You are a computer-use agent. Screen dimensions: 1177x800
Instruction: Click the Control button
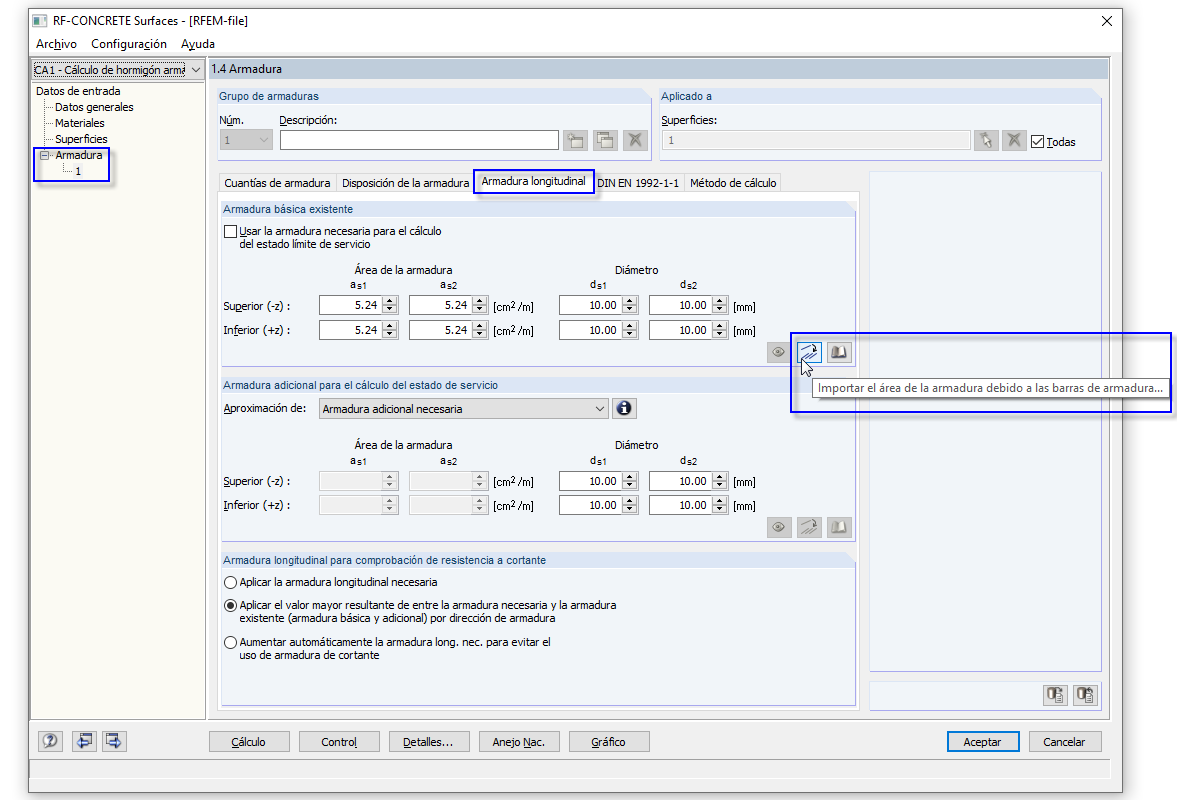click(x=339, y=741)
